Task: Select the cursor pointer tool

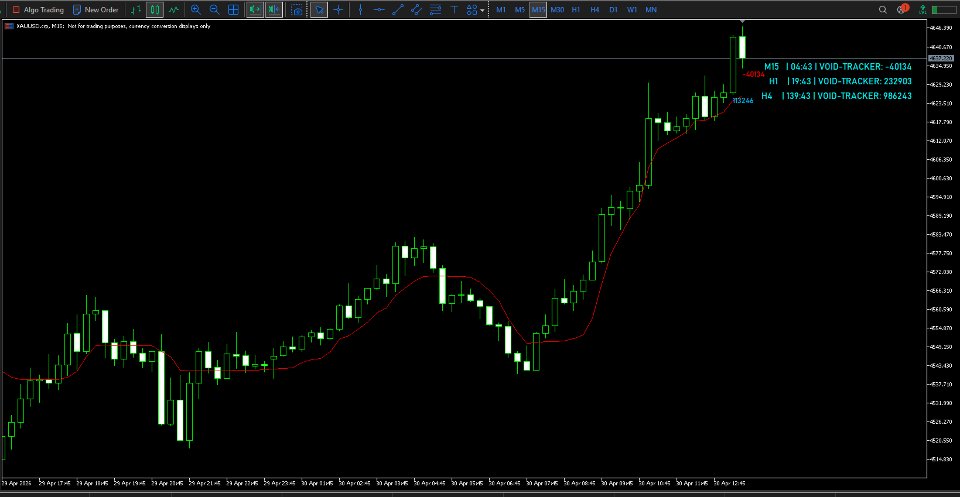Action: (318, 10)
